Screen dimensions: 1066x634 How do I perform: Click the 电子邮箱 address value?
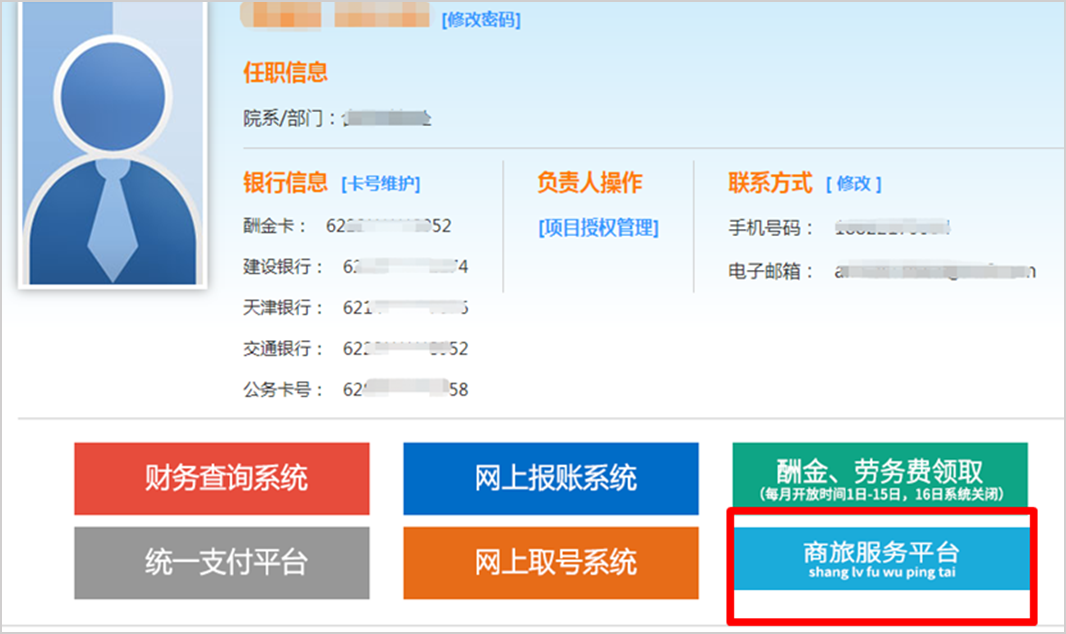[x=935, y=271]
